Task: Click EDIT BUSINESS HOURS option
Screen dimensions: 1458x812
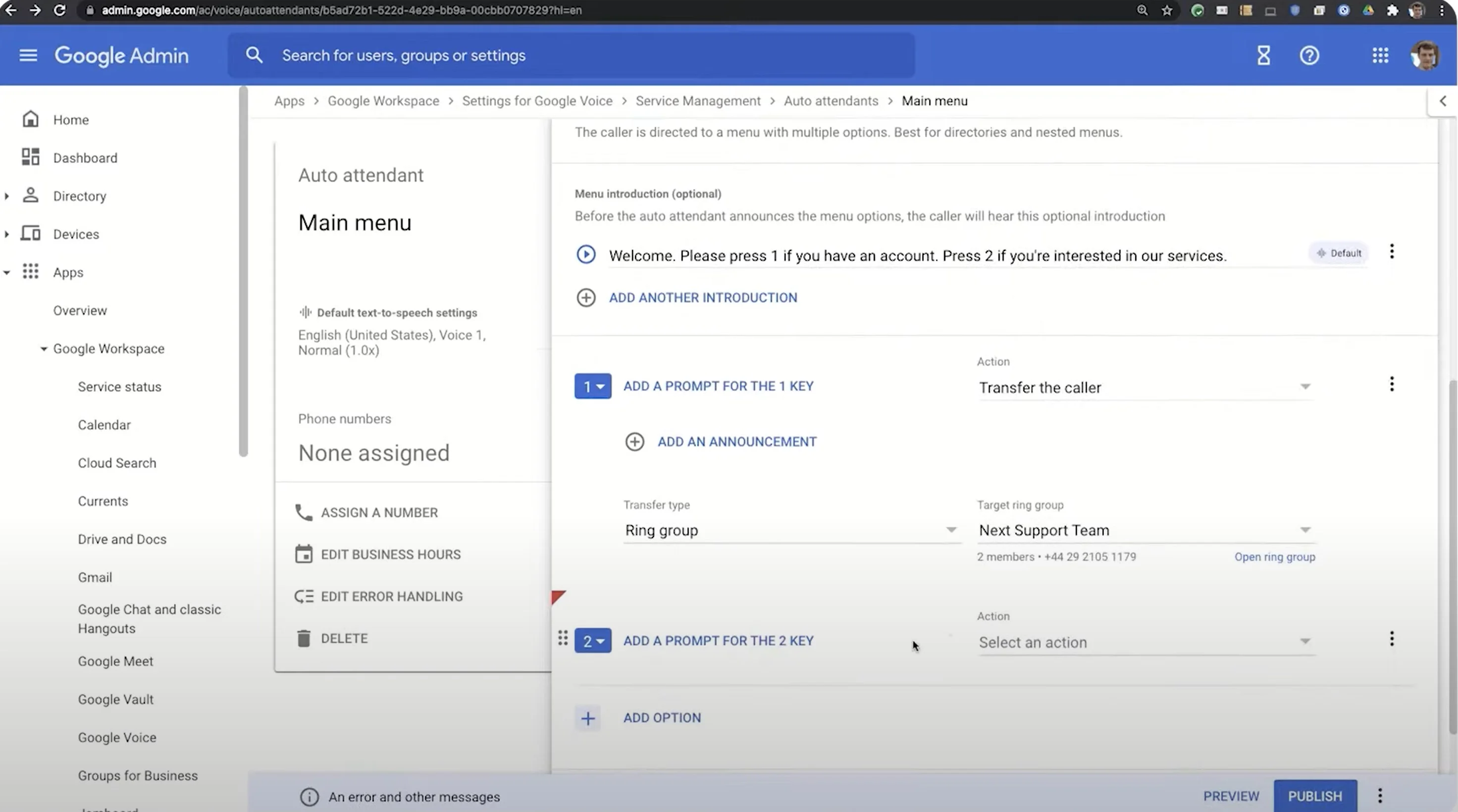Action: click(390, 554)
